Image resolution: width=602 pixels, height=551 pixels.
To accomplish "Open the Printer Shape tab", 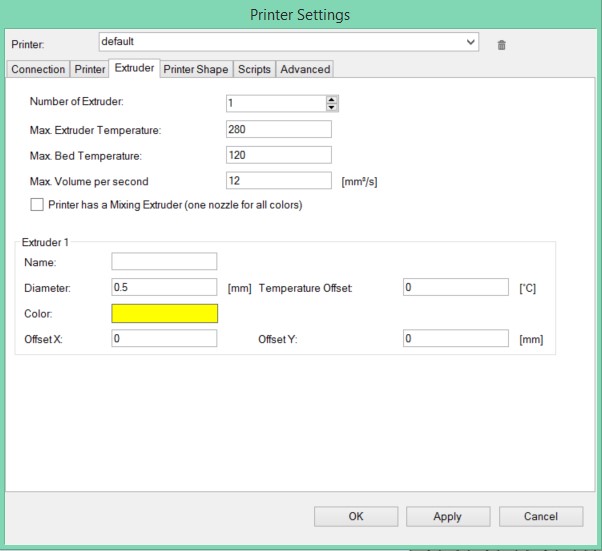I will pyautogui.click(x=196, y=69).
